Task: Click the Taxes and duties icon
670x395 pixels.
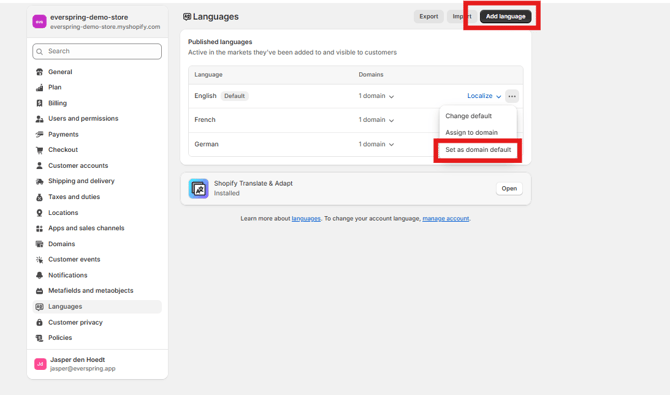Action: (x=39, y=197)
